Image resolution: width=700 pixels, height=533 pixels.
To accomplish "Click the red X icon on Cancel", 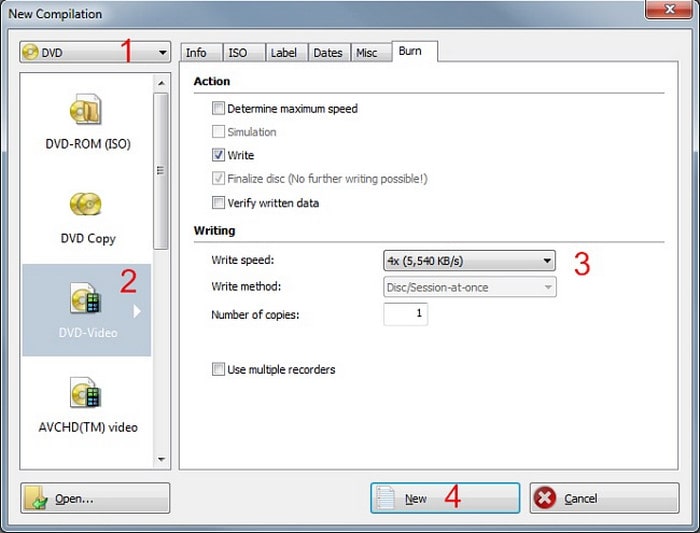I will (x=545, y=498).
